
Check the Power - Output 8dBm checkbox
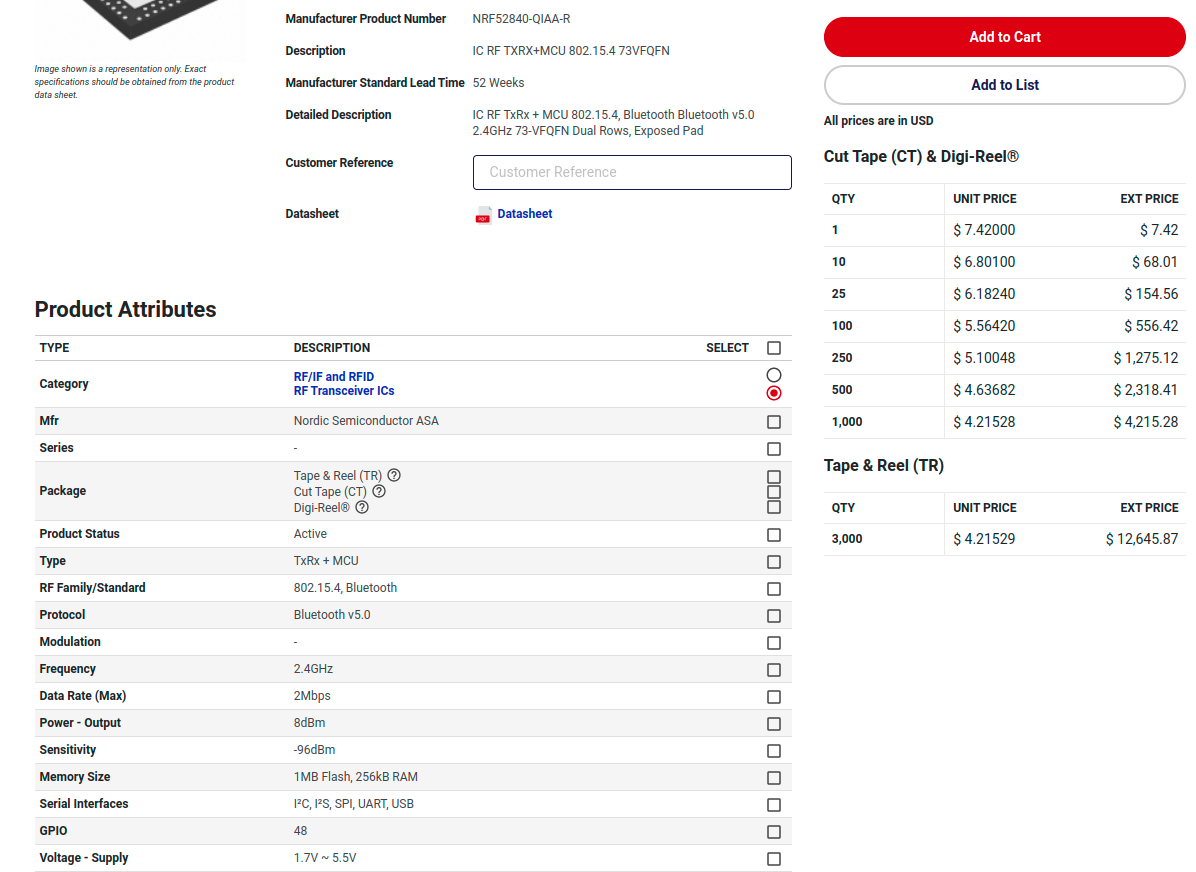click(773, 724)
